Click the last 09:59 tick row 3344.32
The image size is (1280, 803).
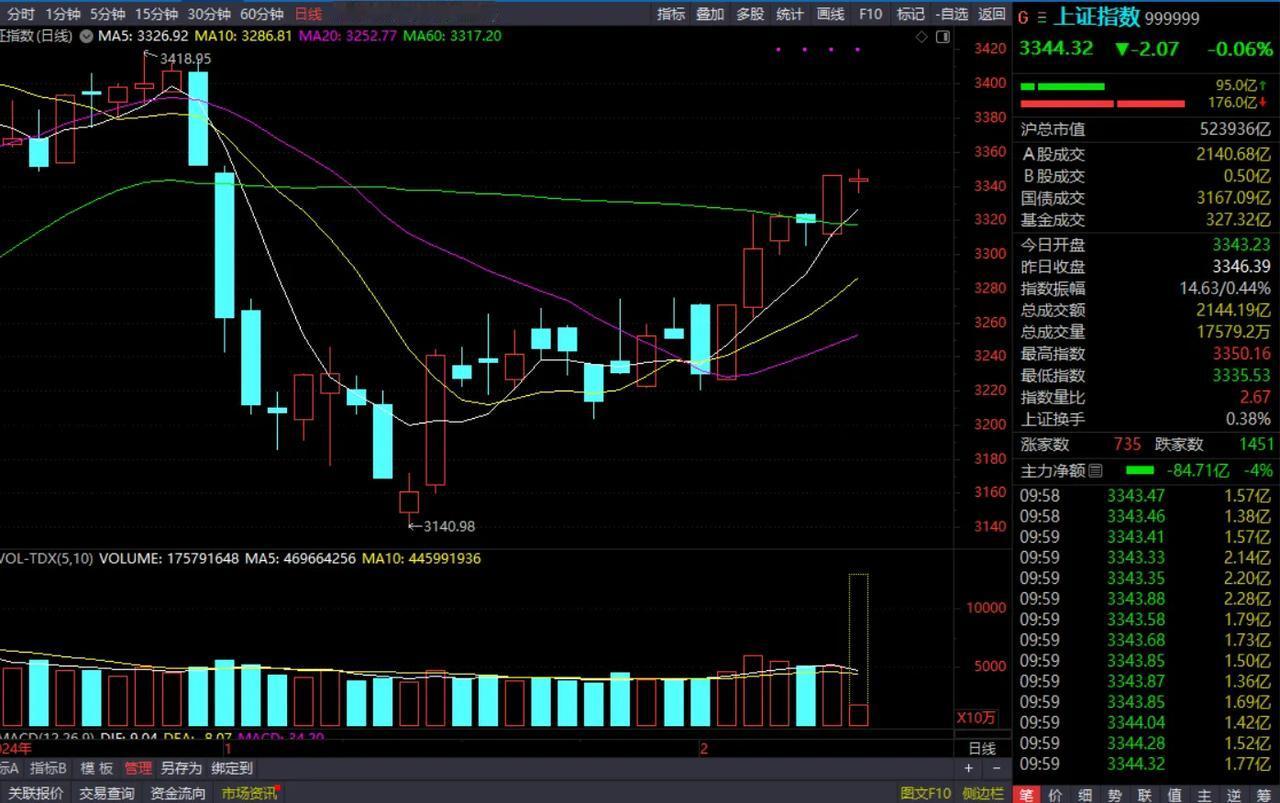point(1146,765)
